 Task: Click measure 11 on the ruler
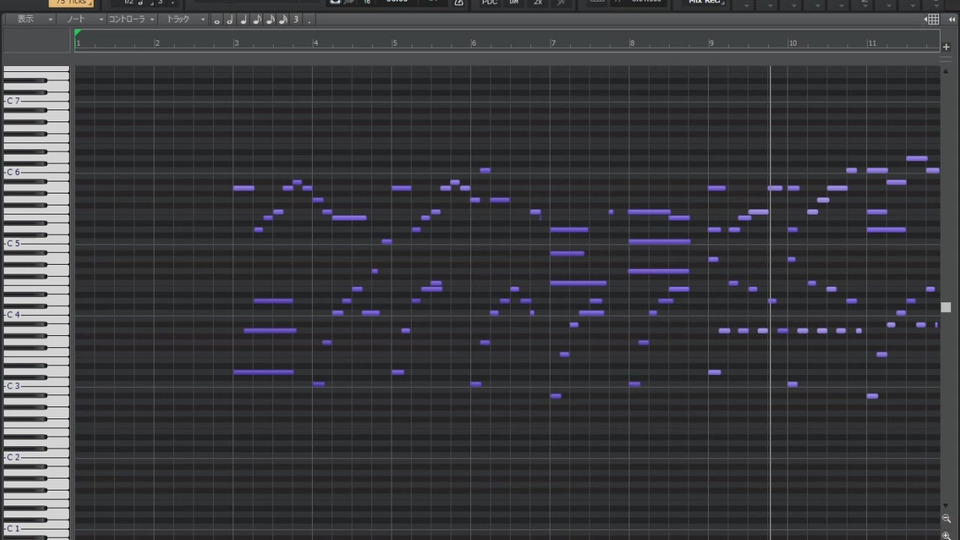pos(872,43)
